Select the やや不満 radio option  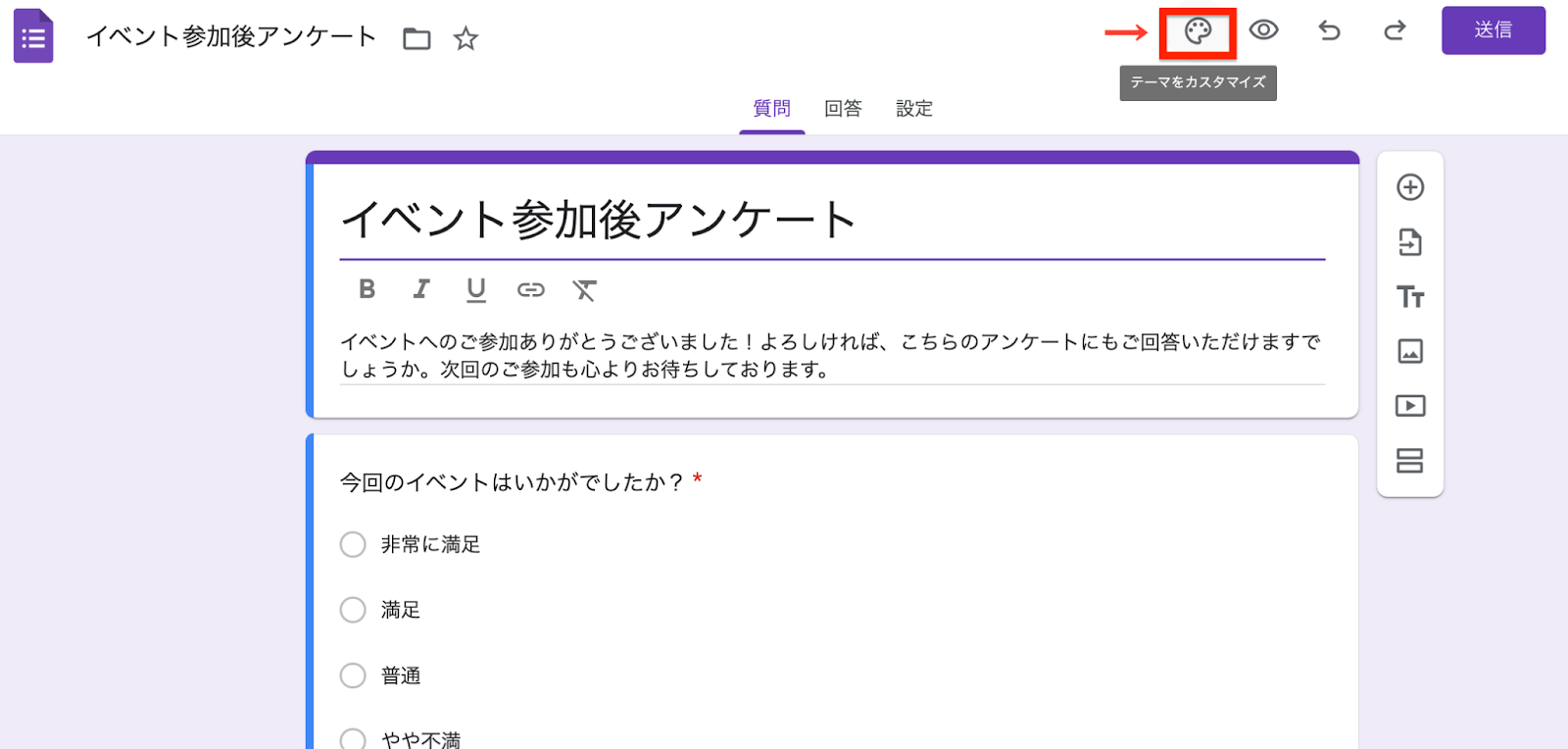[x=353, y=740]
